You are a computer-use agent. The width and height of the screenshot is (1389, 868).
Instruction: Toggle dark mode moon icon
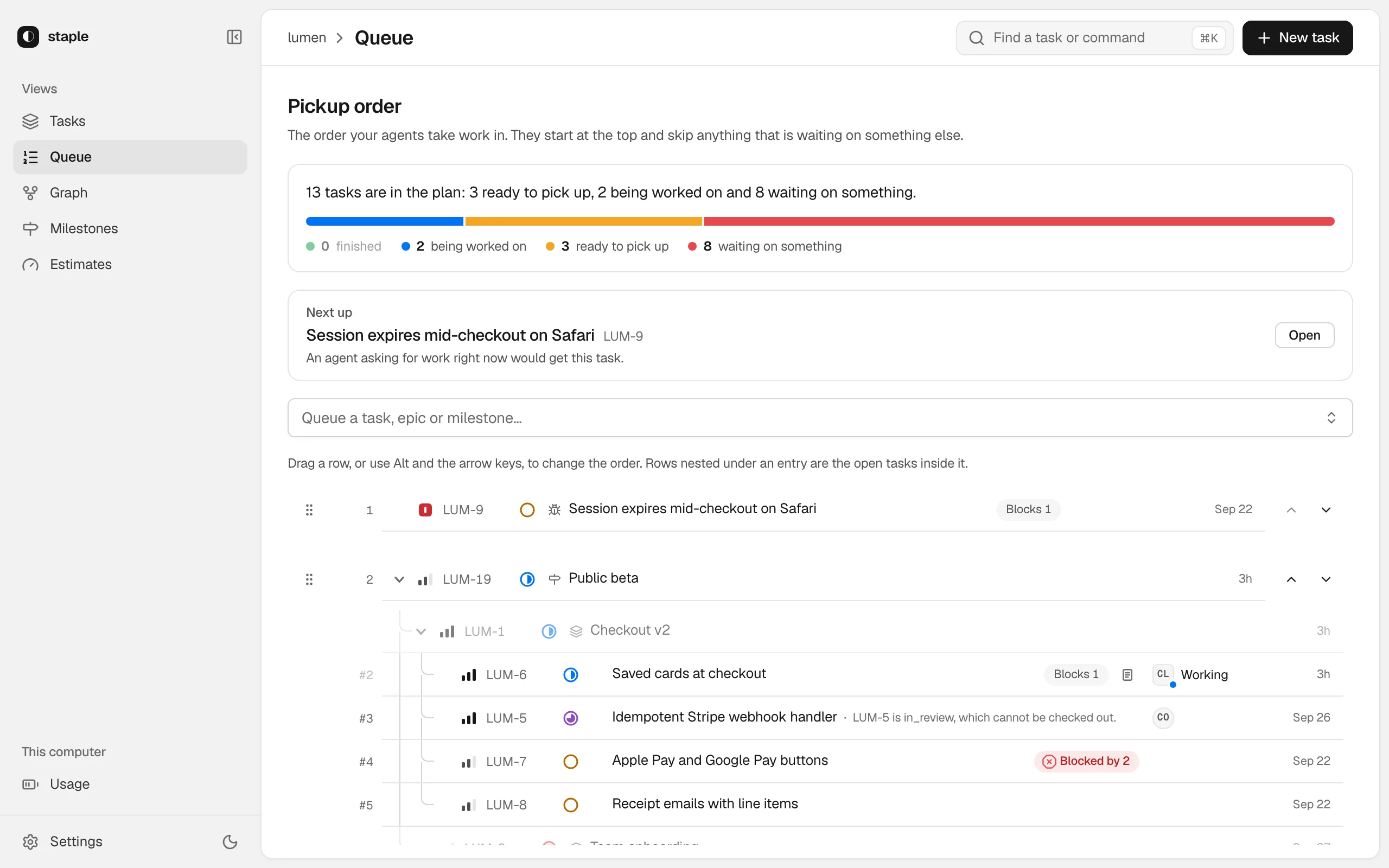[230, 841]
